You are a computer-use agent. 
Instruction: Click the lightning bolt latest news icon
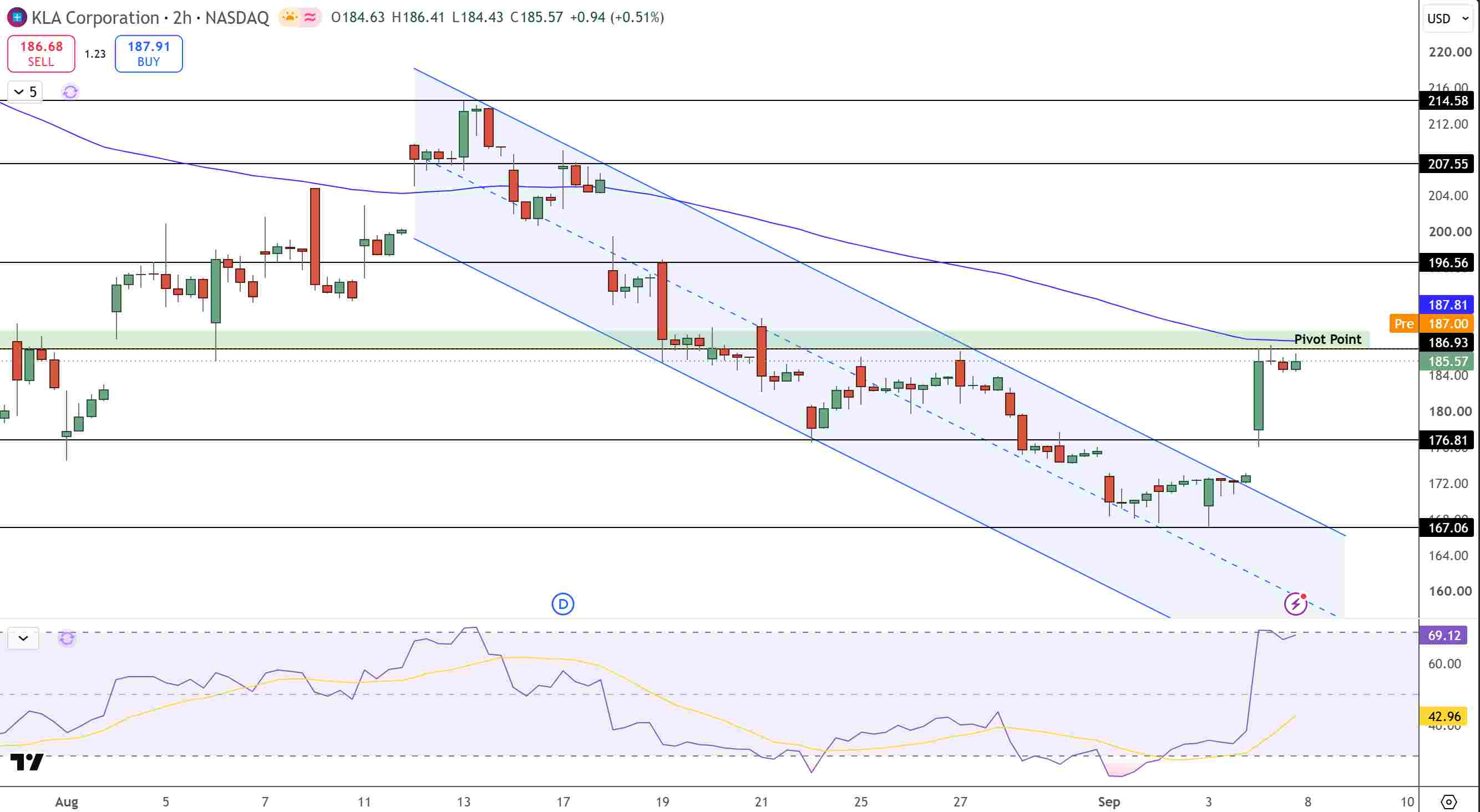click(x=1296, y=603)
